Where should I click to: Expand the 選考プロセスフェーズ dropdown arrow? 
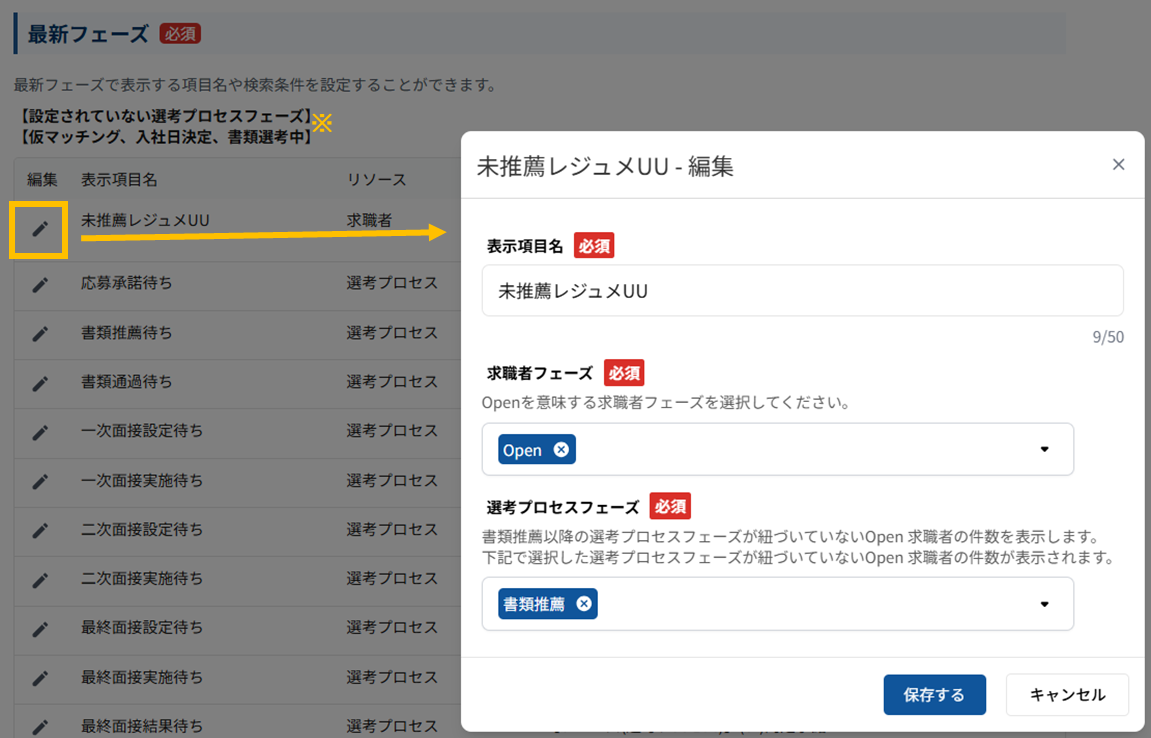click(x=1044, y=604)
